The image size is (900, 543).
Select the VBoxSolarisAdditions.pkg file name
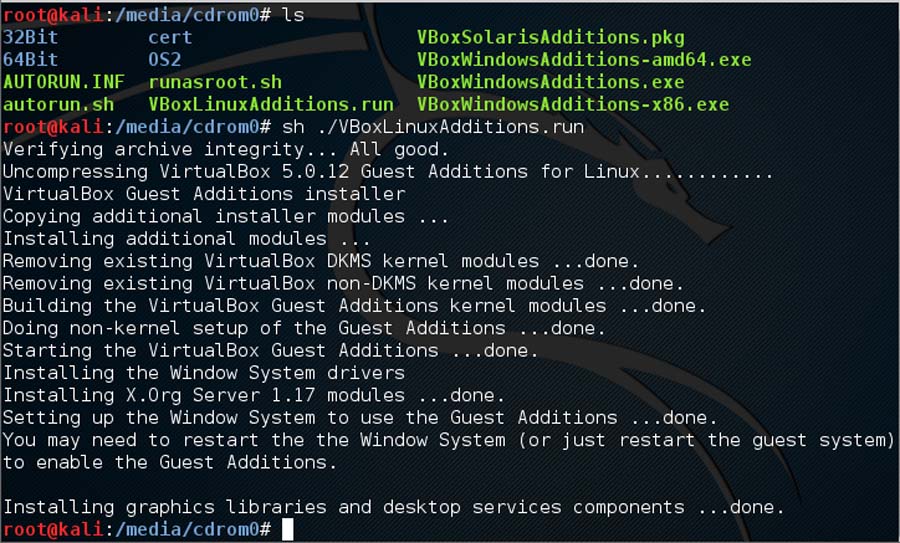[551, 38]
